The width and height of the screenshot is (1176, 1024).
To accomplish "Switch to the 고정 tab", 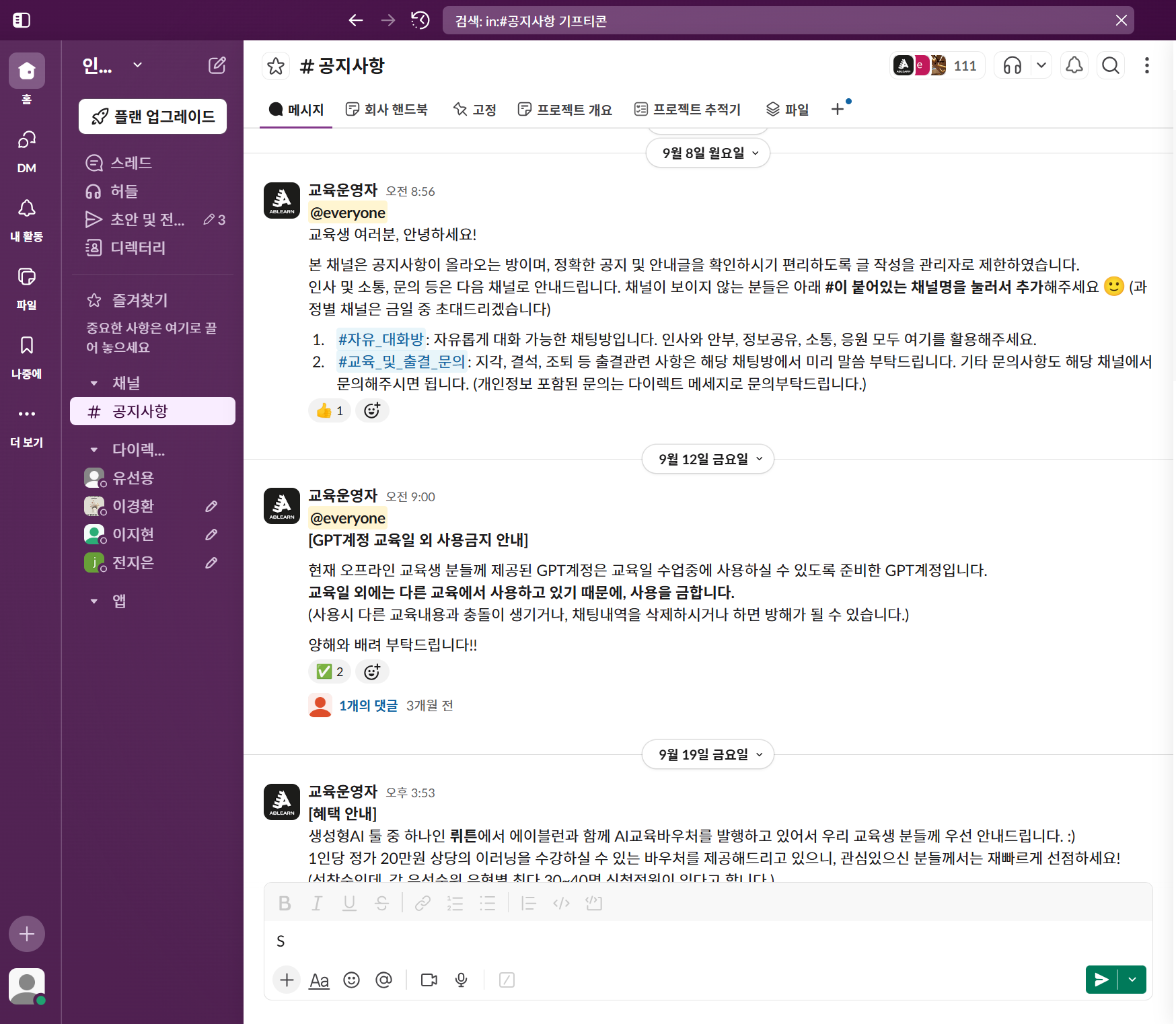I will 474,110.
